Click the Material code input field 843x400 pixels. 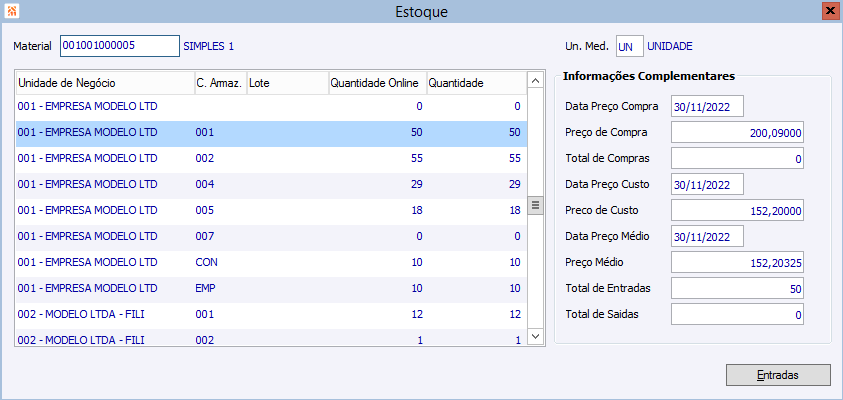pyautogui.click(x=118, y=46)
